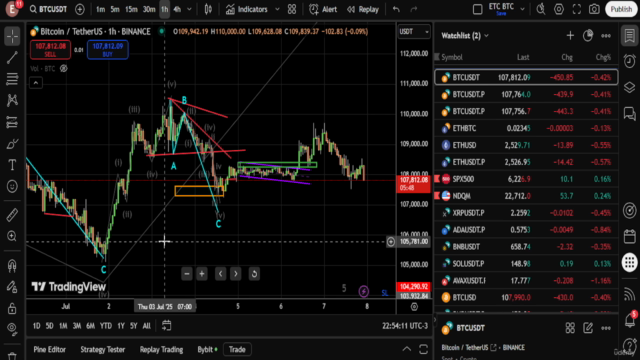
Task: Open the Strategy Tester tab
Action: click(102, 349)
